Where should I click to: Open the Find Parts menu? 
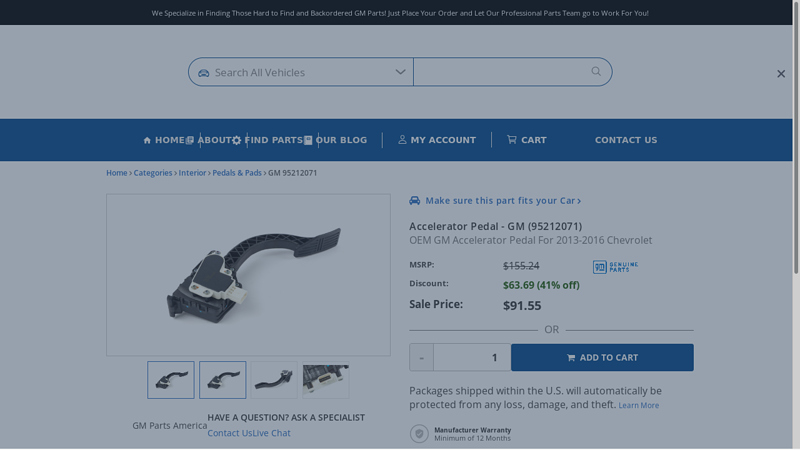[x=267, y=140]
